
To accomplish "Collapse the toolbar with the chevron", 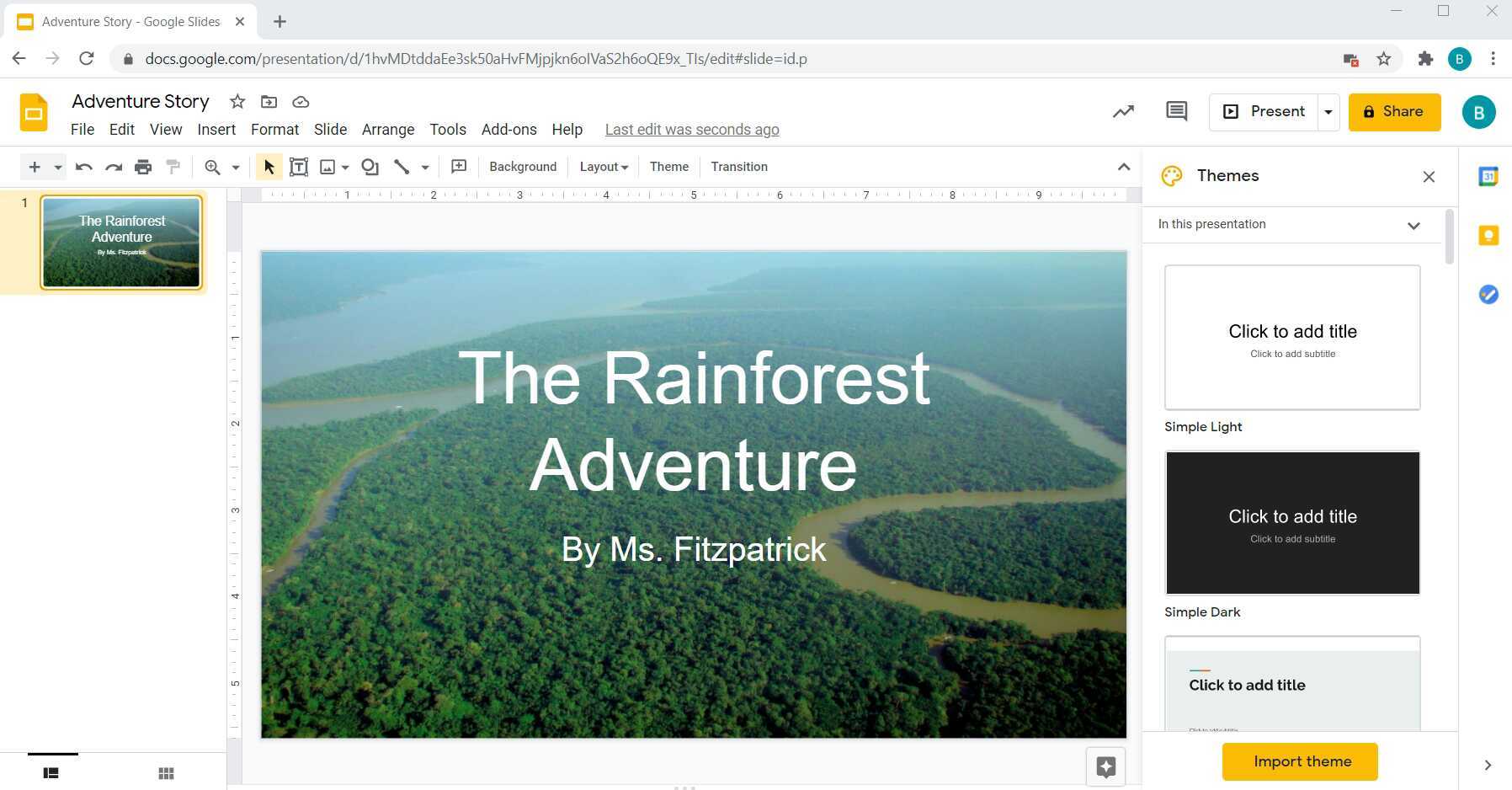I will pyautogui.click(x=1125, y=167).
